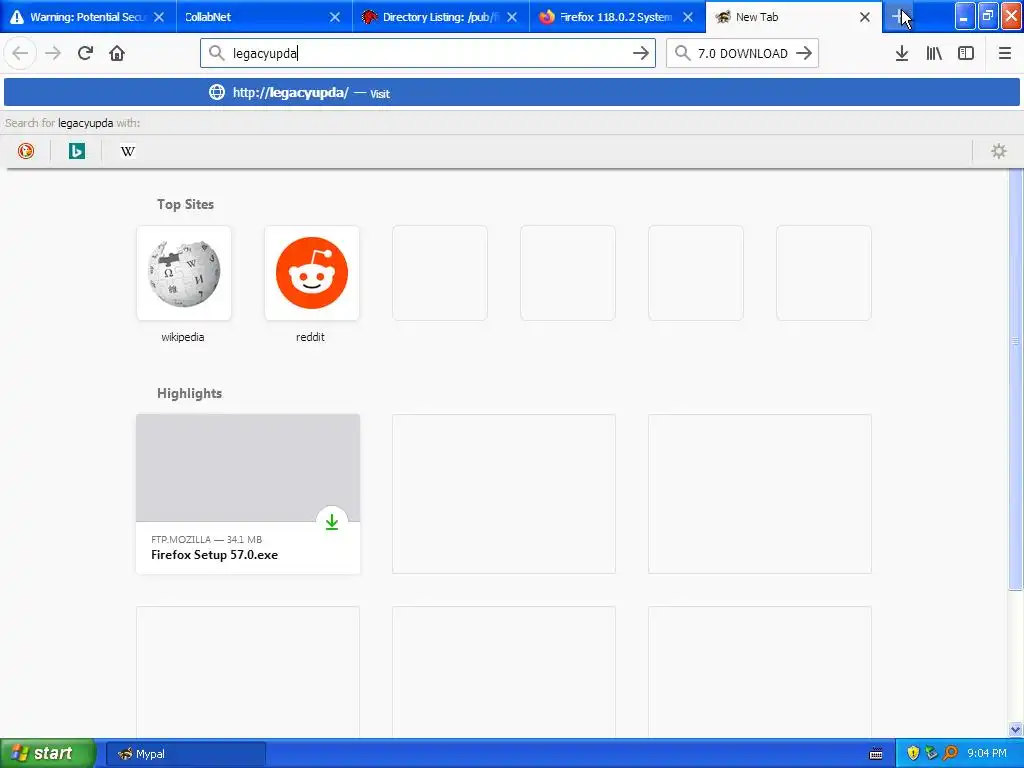The image size is (1024, 768).
Task: Click the green download arrow on Firefox Setup card
Action: (x=332, y=522)
